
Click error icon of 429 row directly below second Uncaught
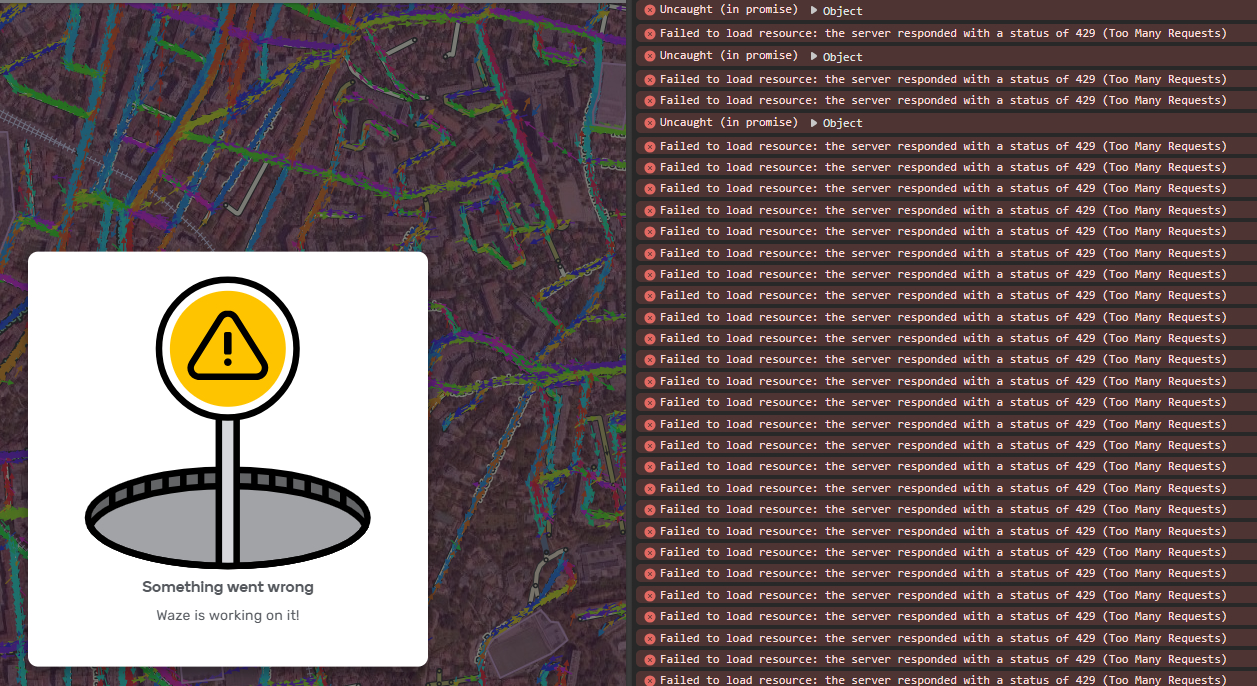[649, 79]
